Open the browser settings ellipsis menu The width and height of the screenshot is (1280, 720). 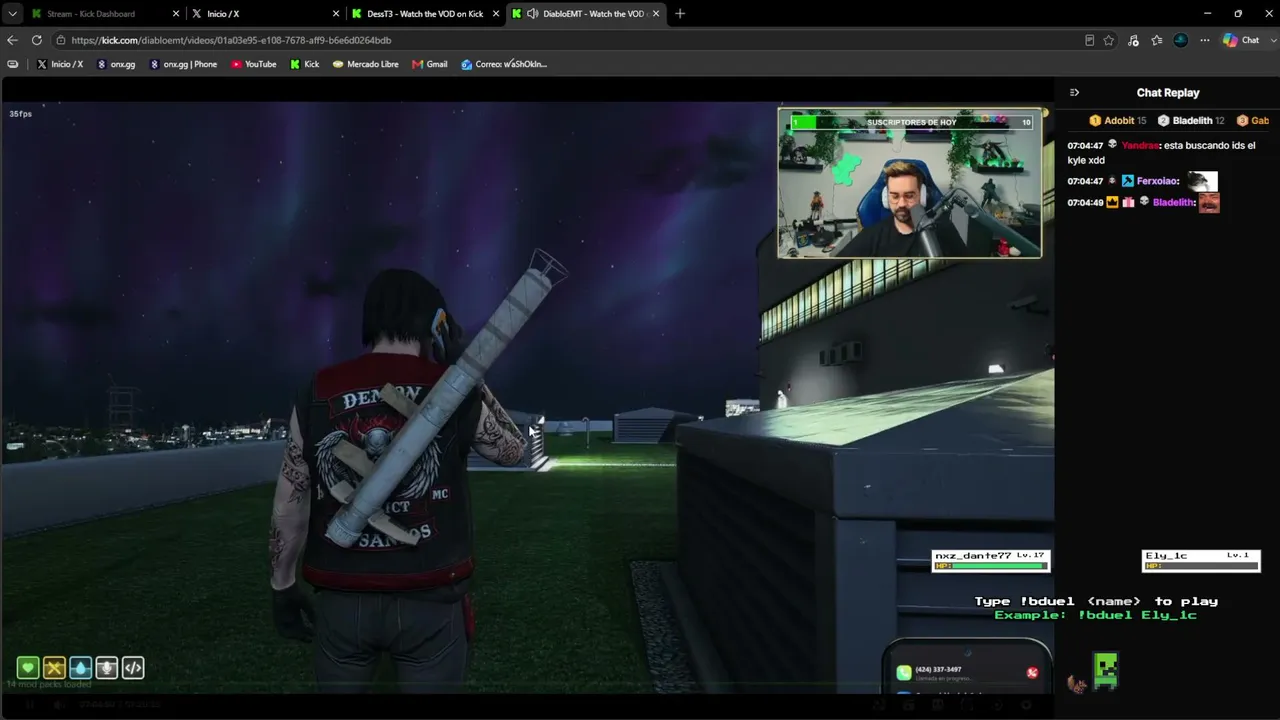tap(1205, 40)
